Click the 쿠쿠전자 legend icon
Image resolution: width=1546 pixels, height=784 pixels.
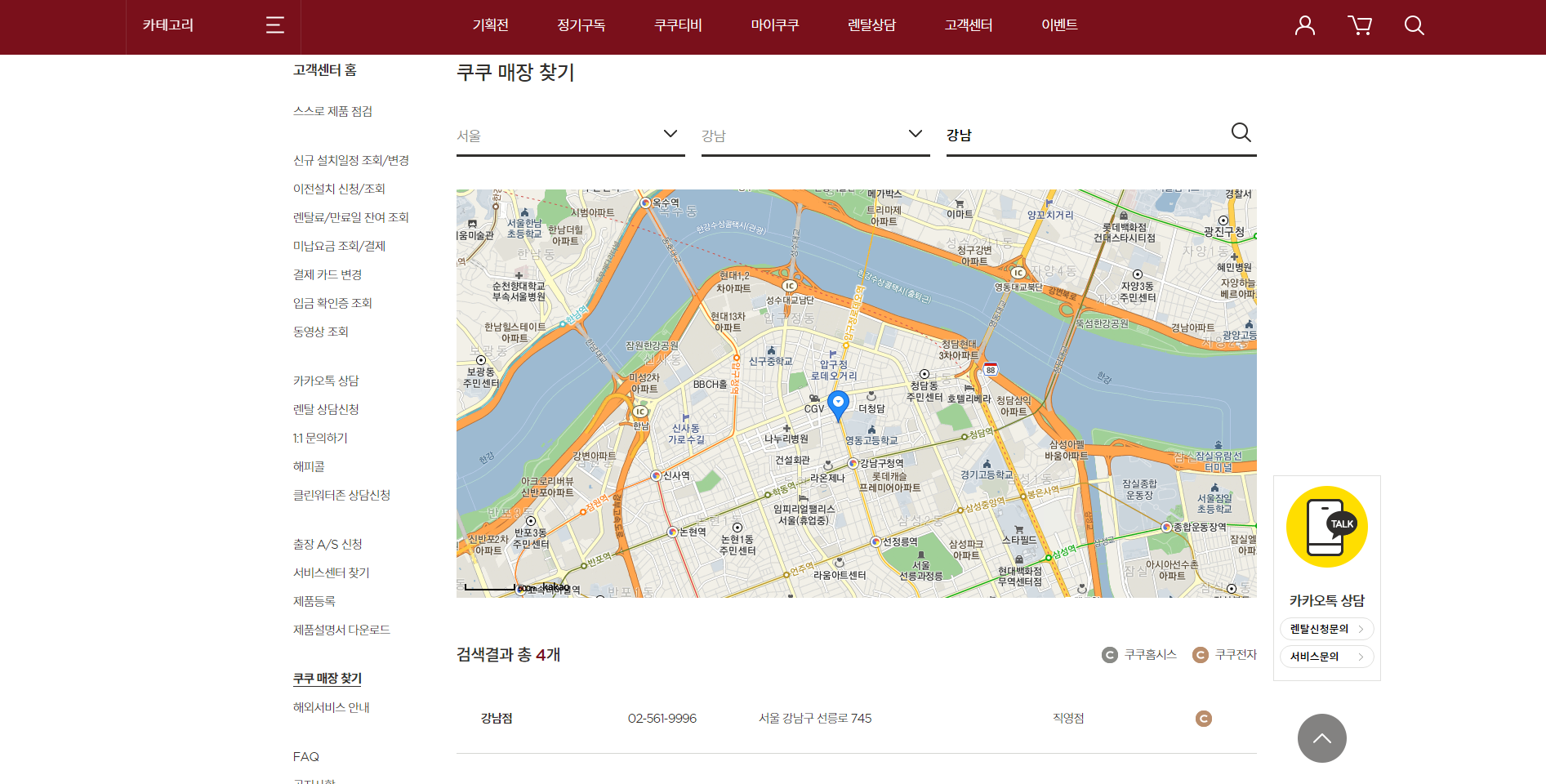click(1200, 655)
